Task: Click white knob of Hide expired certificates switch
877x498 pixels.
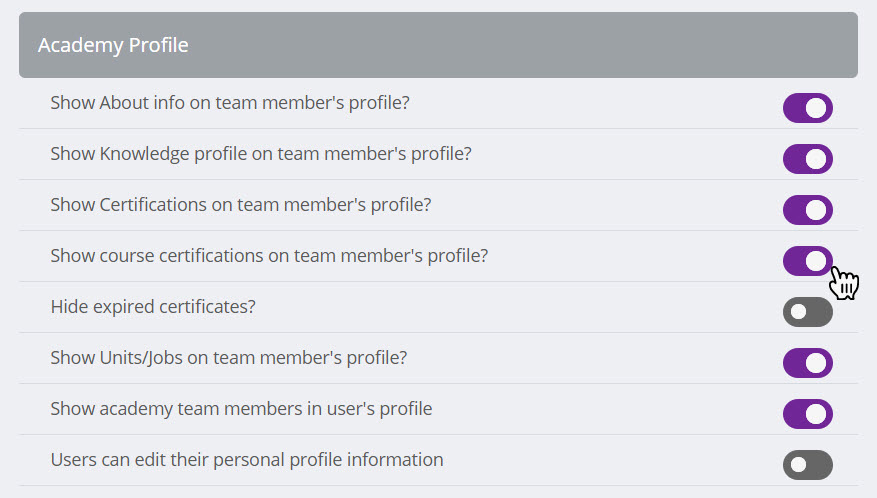Action: pyautogui.click(x=797, y=312)
